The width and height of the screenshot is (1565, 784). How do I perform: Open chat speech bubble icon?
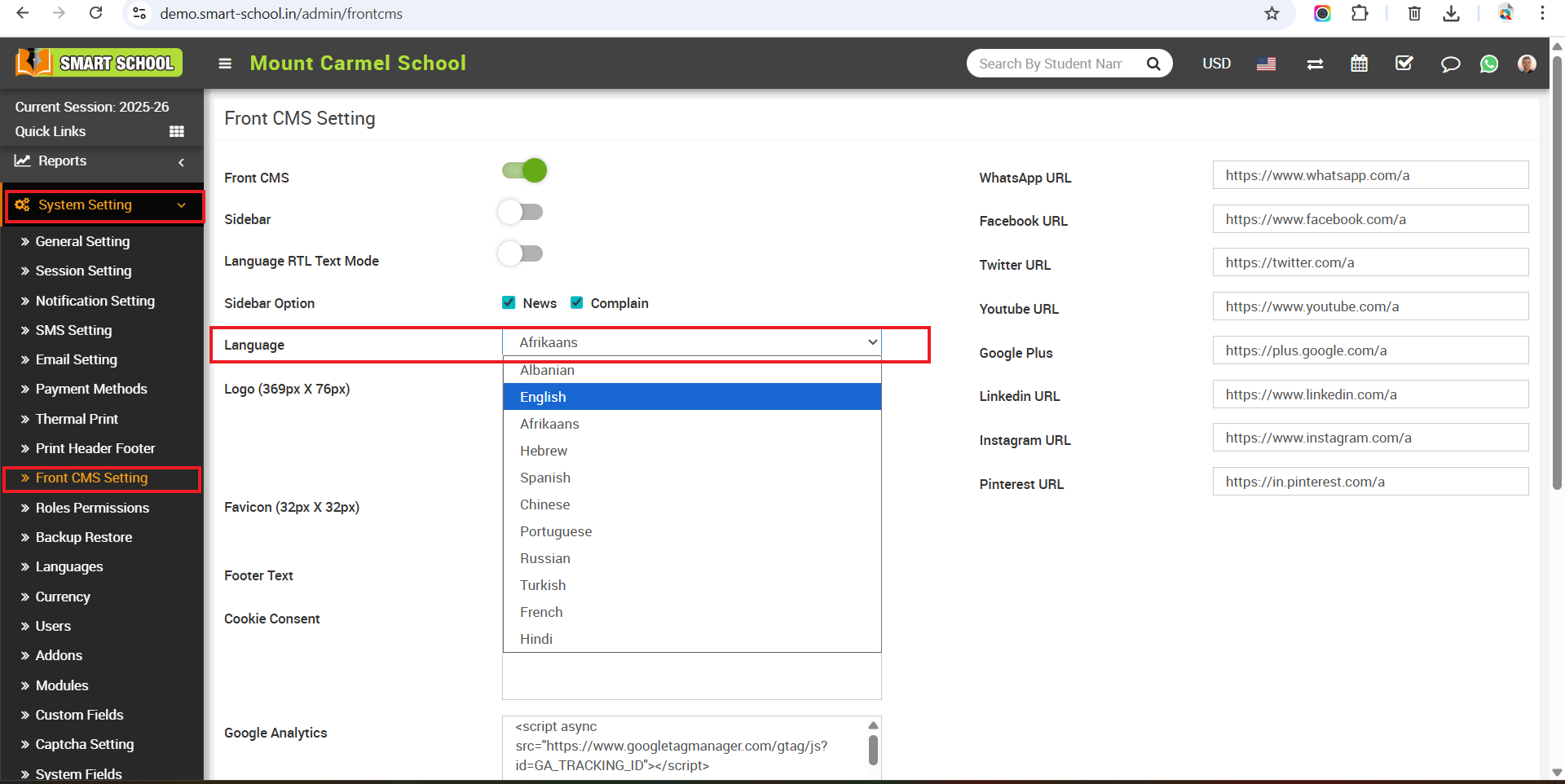pyautogui.click(x=1450, y=64)
